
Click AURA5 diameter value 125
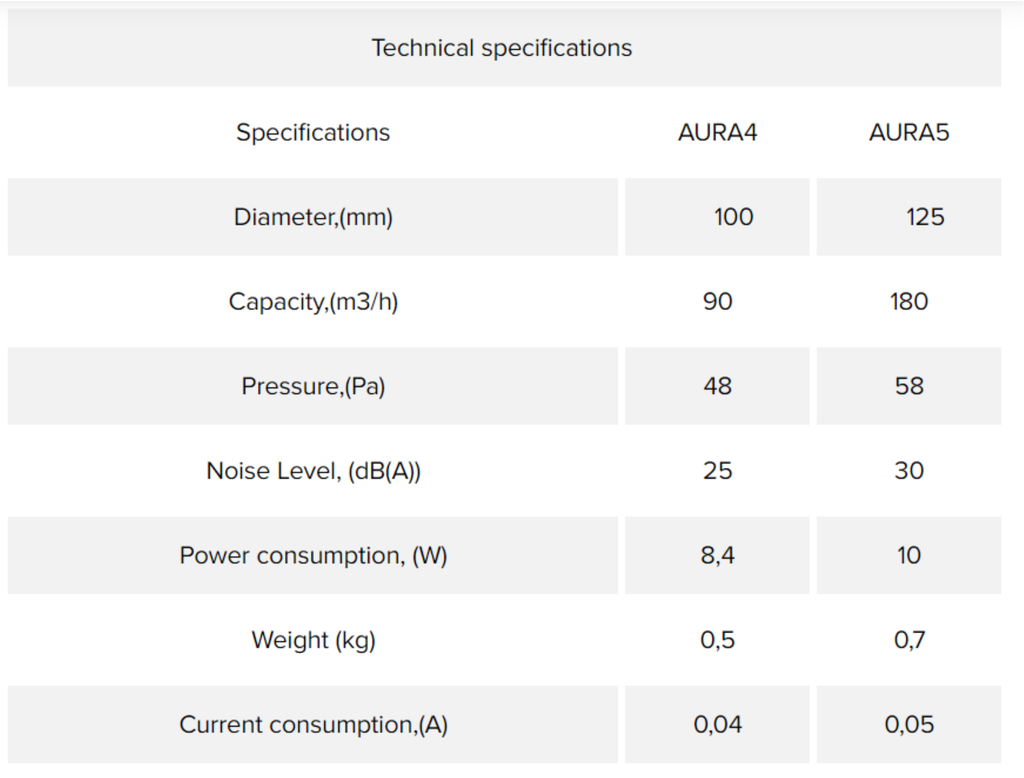pos(925,217)
